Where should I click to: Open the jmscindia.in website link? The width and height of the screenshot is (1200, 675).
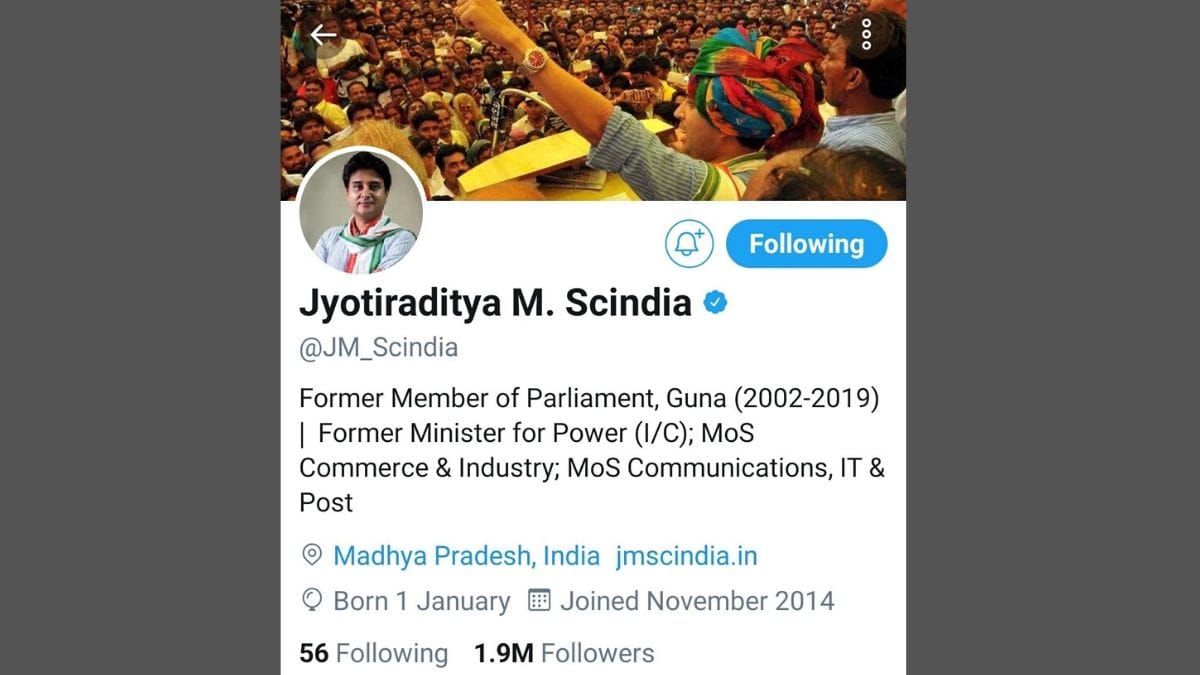coord(686,556)
